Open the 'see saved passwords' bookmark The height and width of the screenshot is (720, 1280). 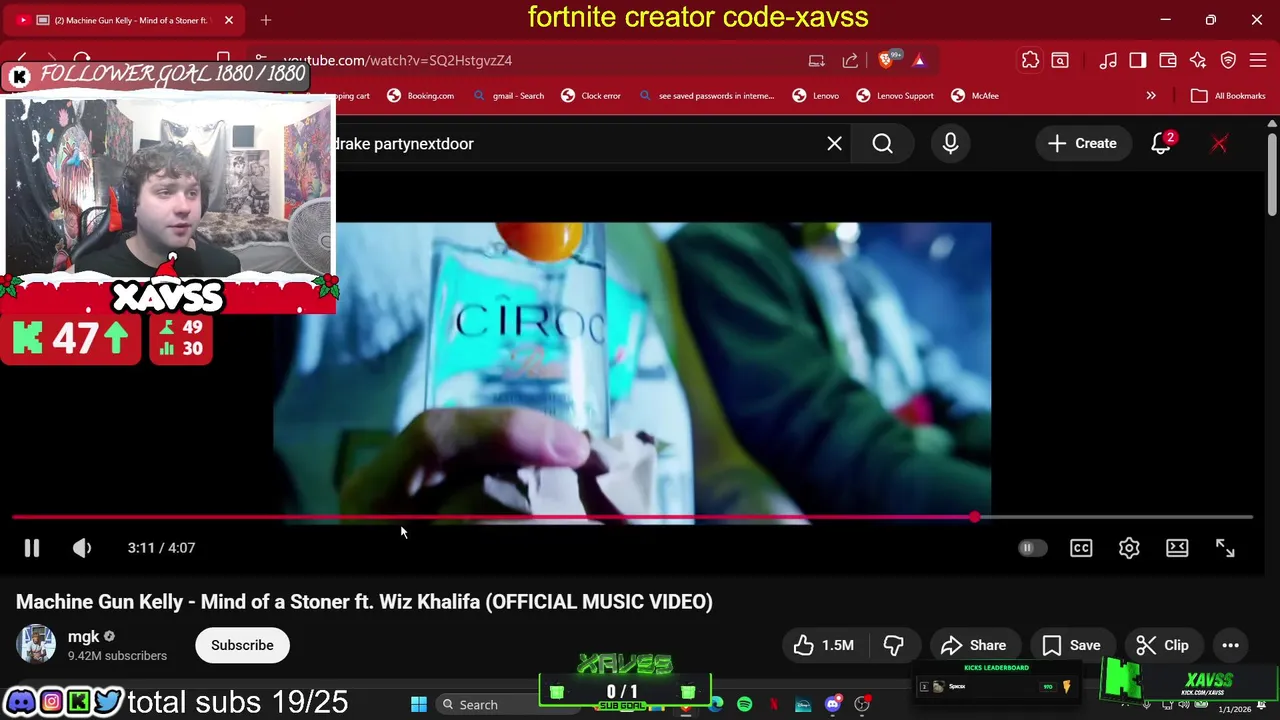[706, 96]
